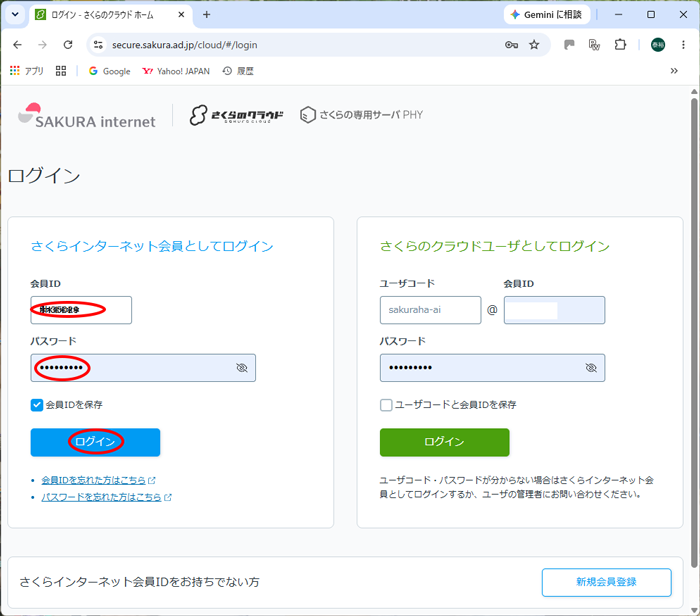Click the SAKURA internet logo

(87, 116)
